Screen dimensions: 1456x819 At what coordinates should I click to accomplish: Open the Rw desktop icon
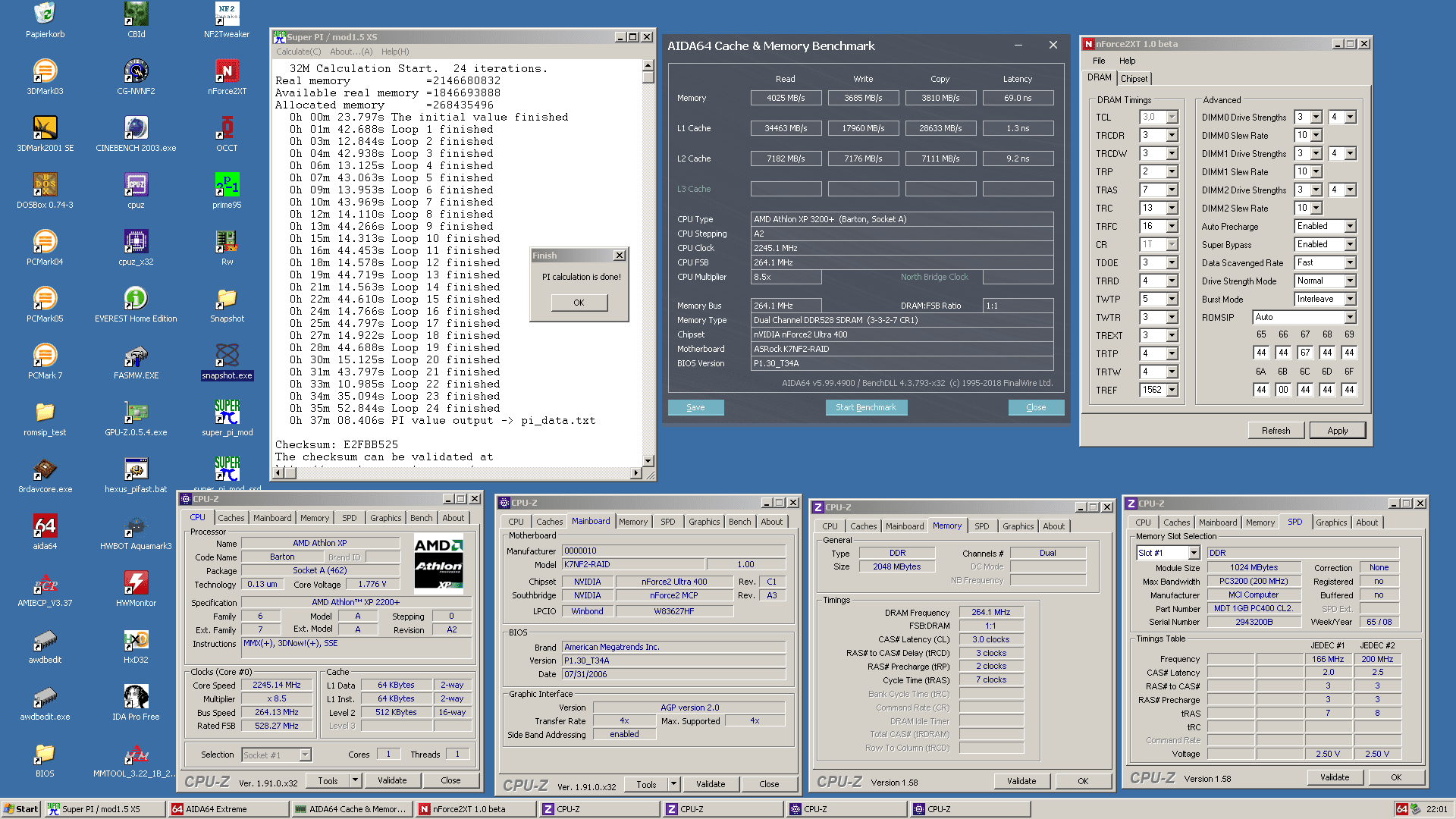(227, 247)
